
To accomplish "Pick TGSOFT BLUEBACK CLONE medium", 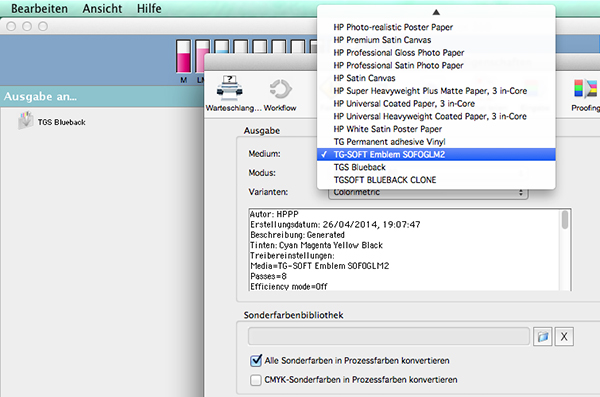I will click(436, 180).
